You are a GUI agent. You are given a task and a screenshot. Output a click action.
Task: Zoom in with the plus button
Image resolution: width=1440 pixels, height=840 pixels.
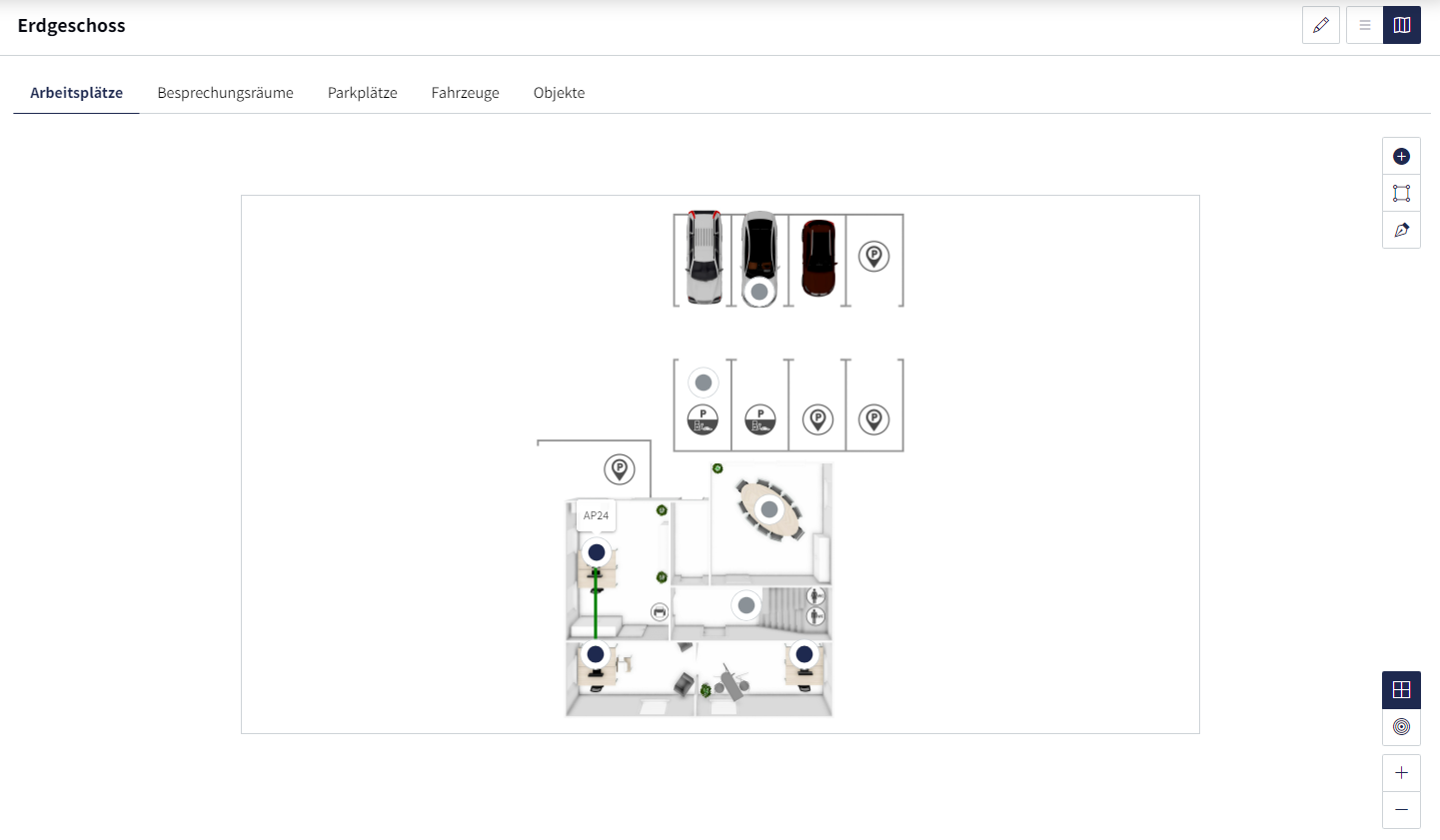1401,773
